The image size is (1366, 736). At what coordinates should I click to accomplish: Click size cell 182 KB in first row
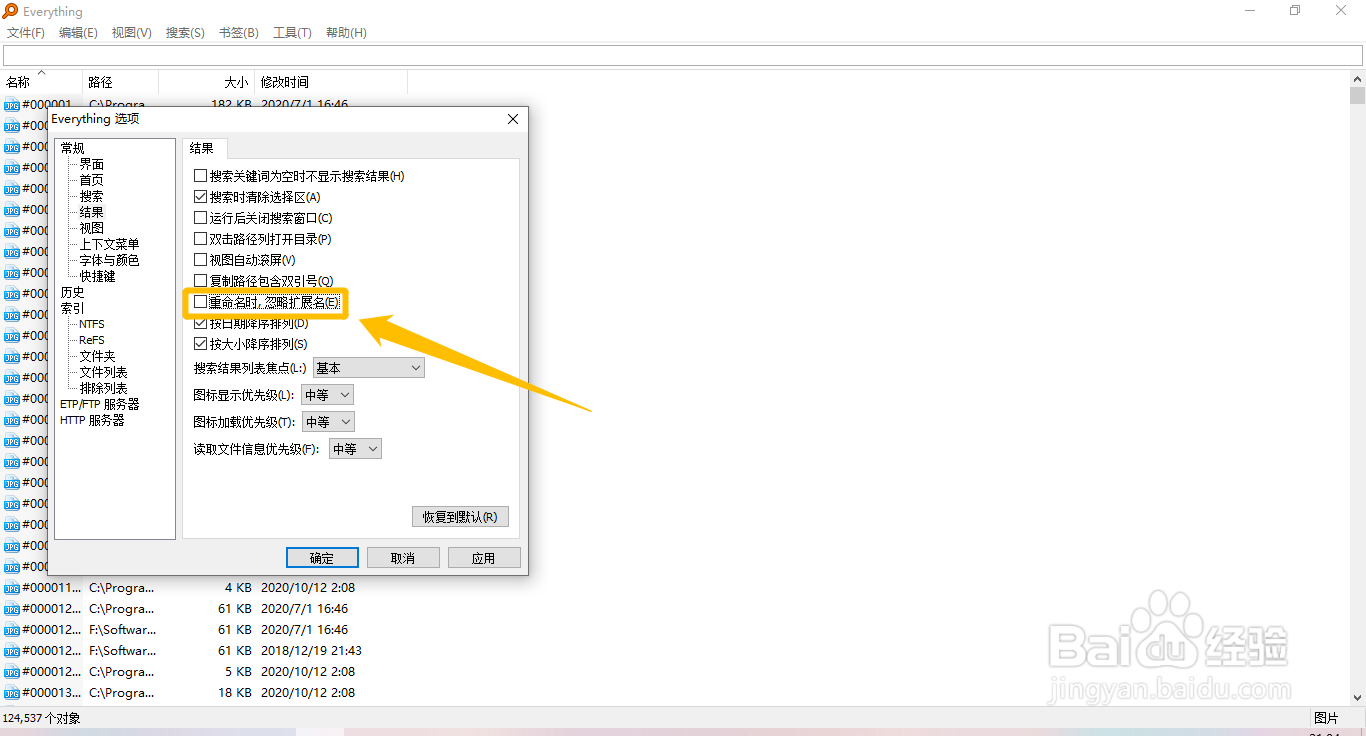231,105
